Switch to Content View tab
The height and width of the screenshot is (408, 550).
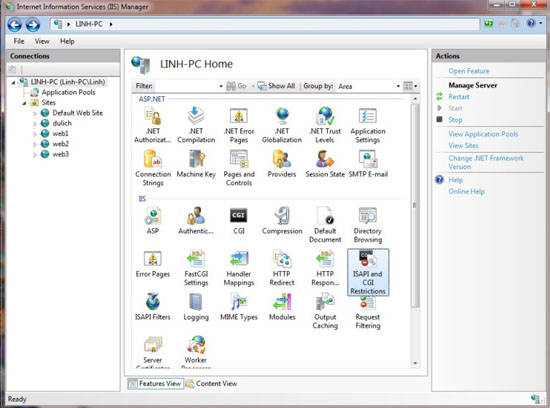(212, 383)
